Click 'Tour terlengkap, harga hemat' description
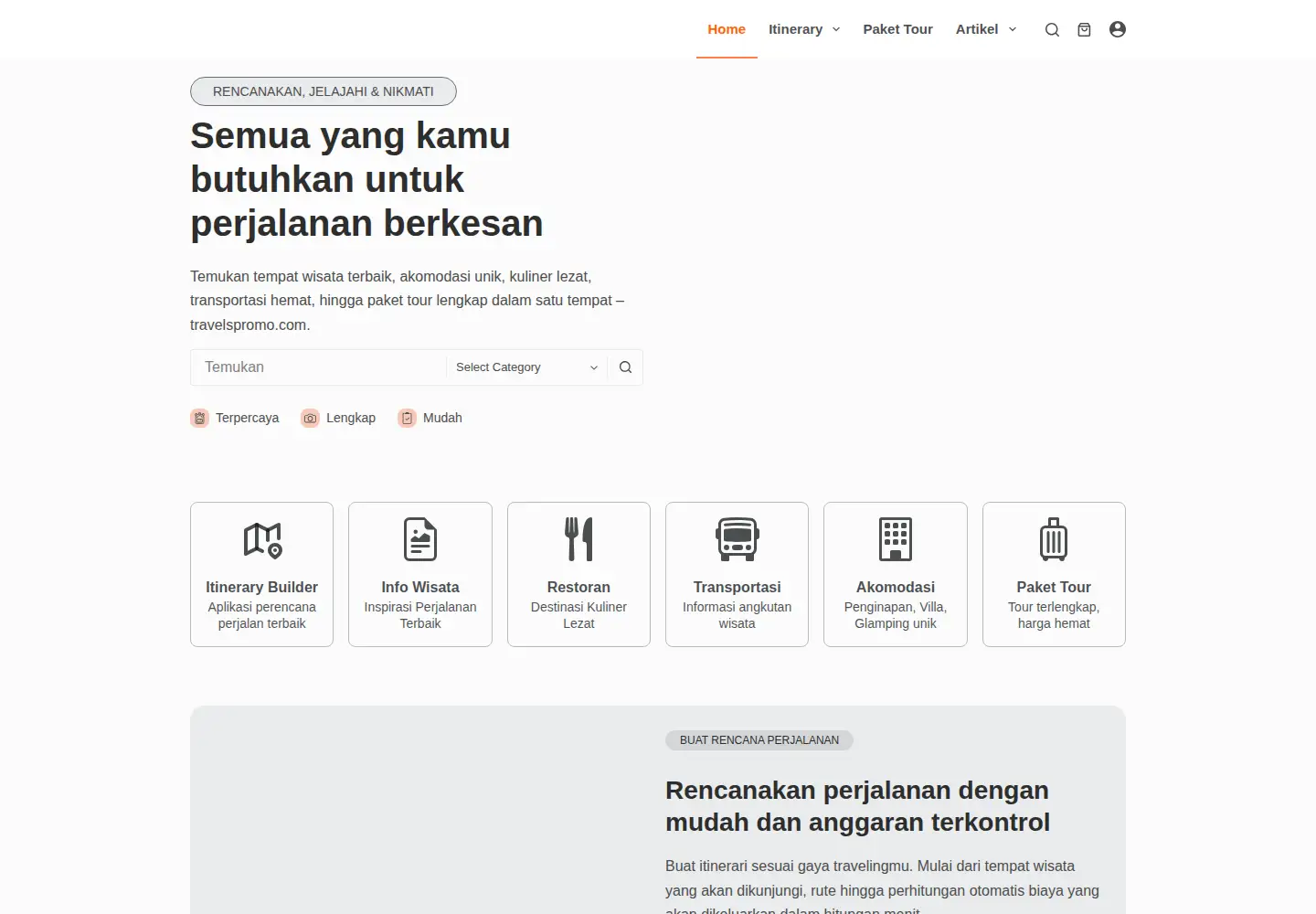The height and width of the screenshot is (914, 1316). [x=1054, y=615]
